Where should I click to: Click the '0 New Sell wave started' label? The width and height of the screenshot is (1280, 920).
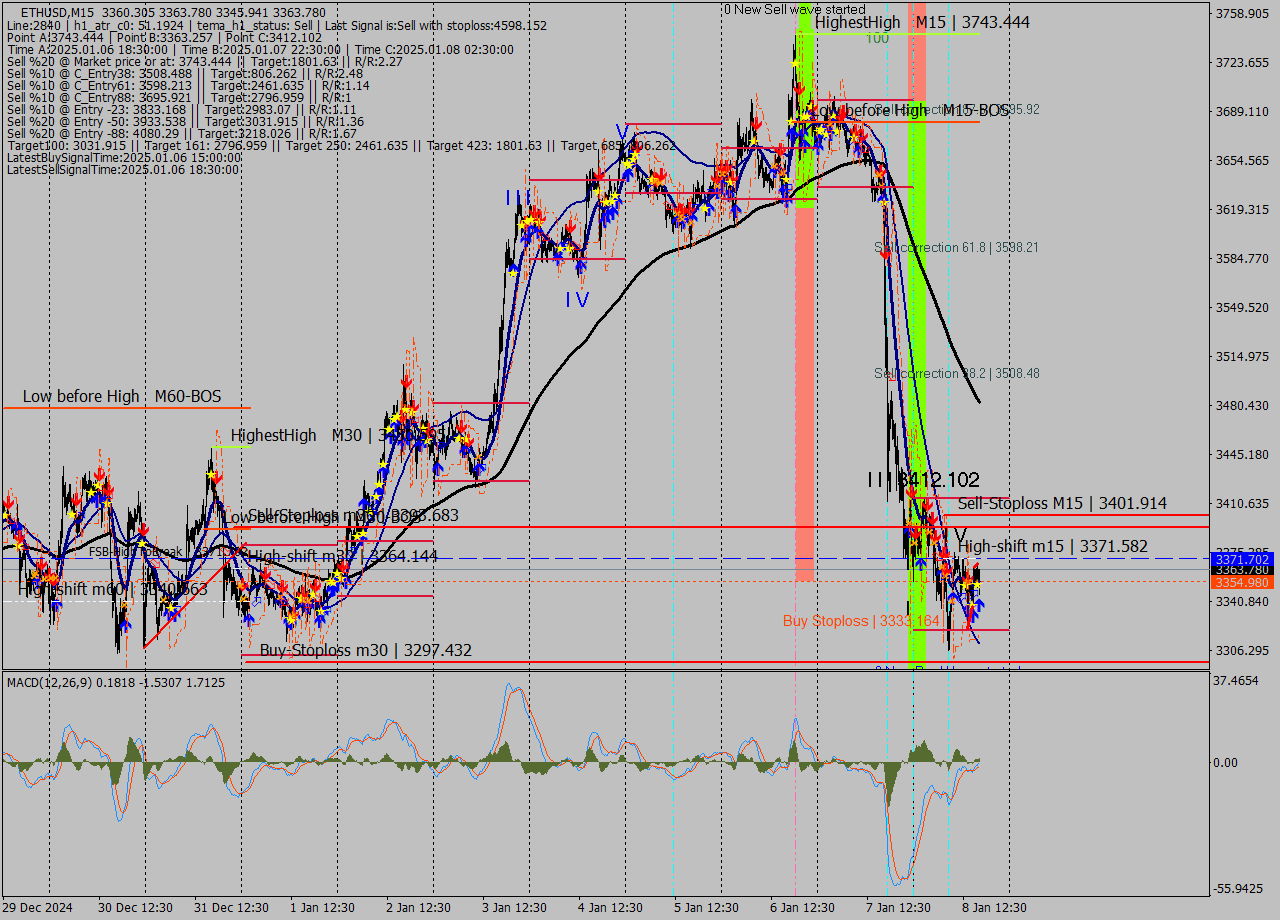795,9
